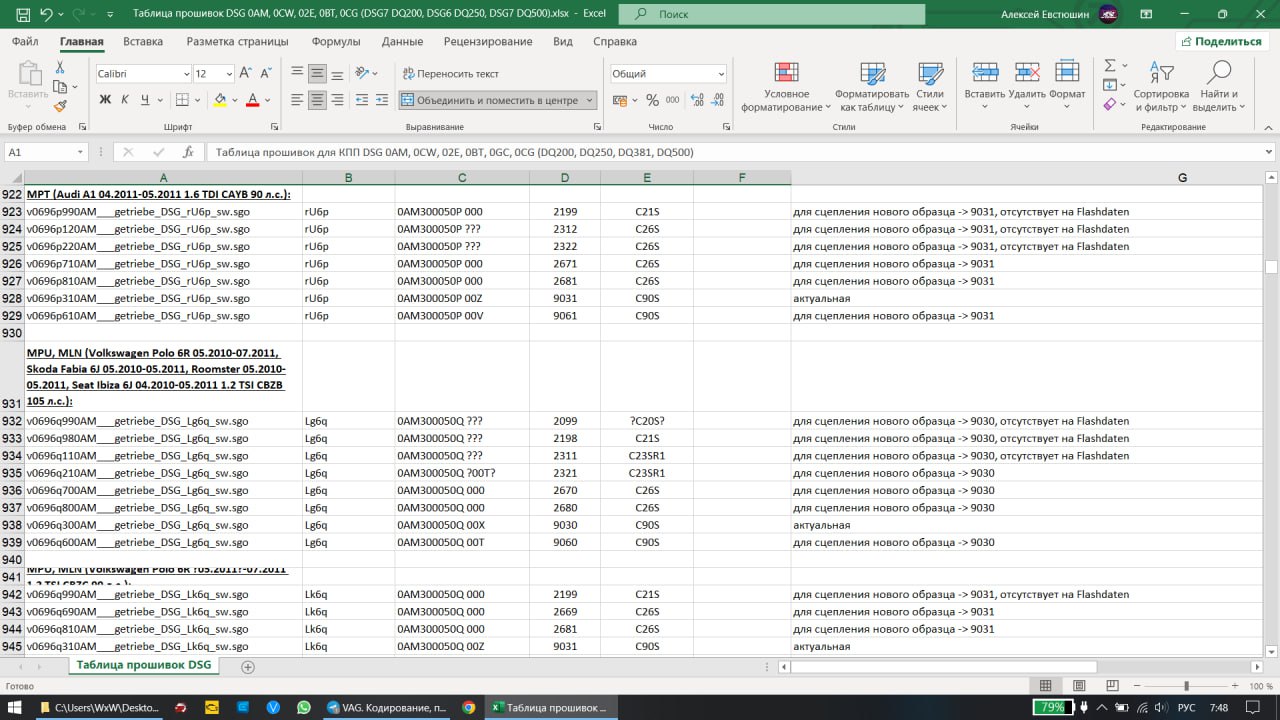
Task: Open WhatsApp from the taskbar
Action: coord(304,707)
